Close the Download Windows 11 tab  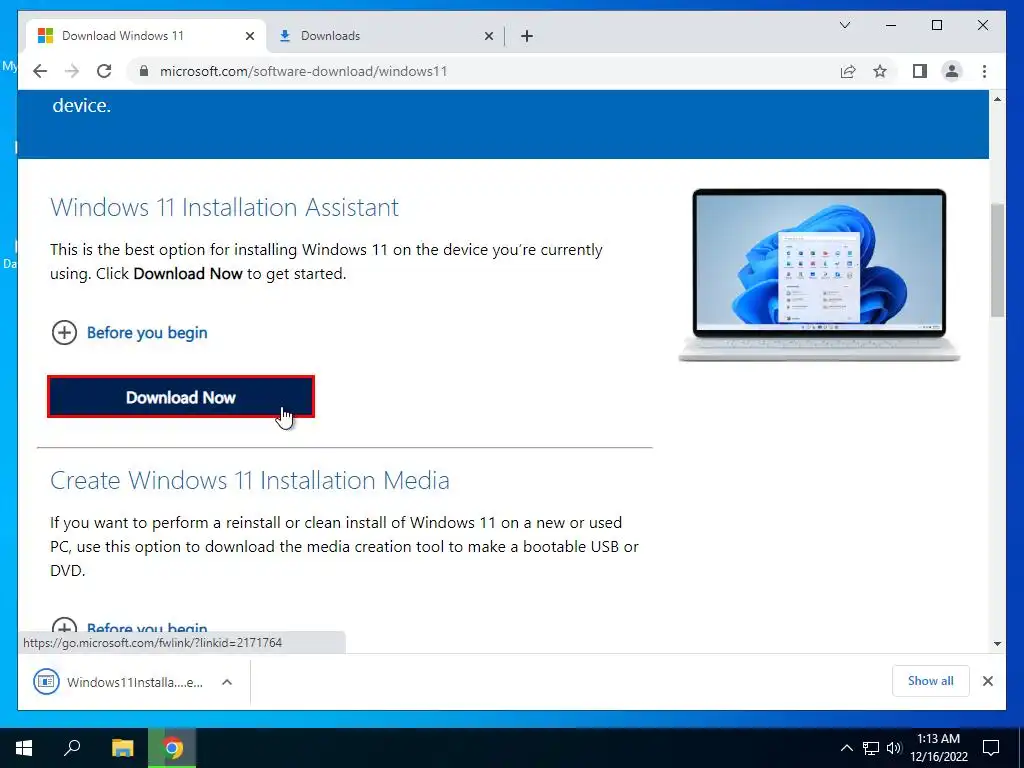249,36
